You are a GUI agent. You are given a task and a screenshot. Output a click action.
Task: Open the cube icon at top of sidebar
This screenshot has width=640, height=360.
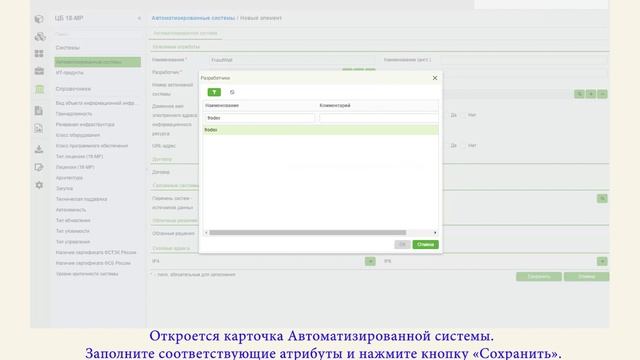[x=39, y=19]
